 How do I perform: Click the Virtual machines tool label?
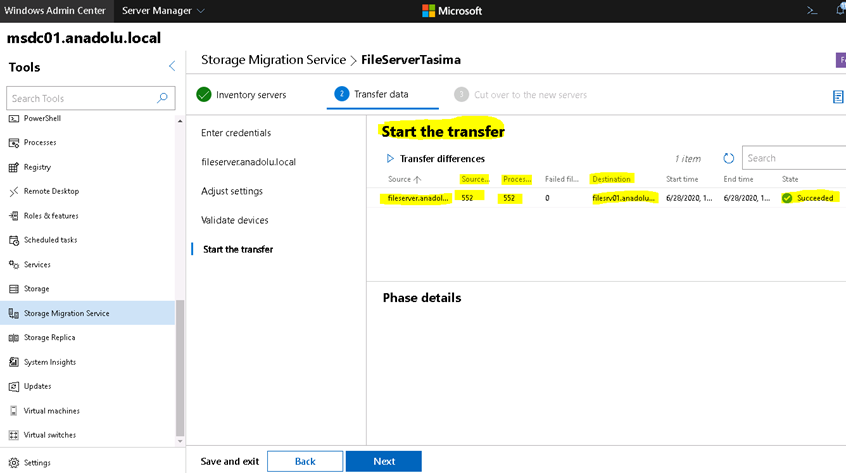coord(51,411)
